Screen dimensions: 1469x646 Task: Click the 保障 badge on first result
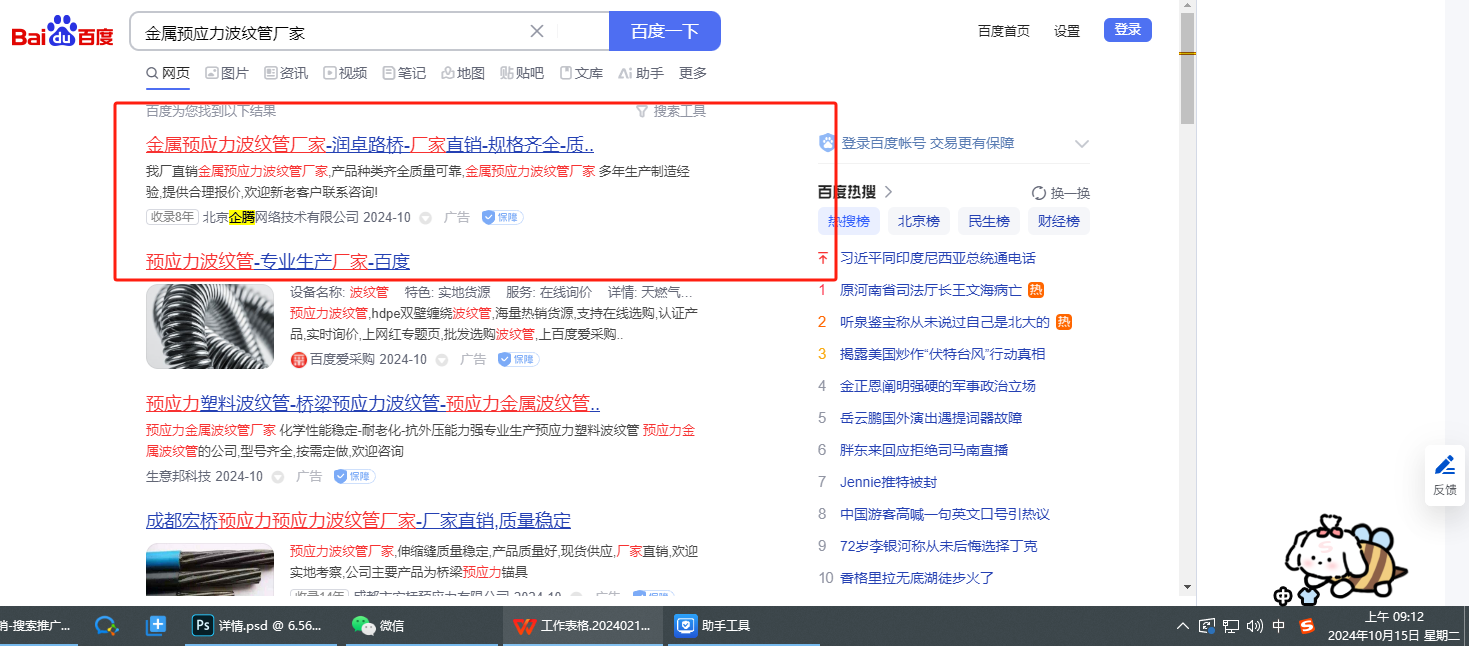[x=502, y=217]
